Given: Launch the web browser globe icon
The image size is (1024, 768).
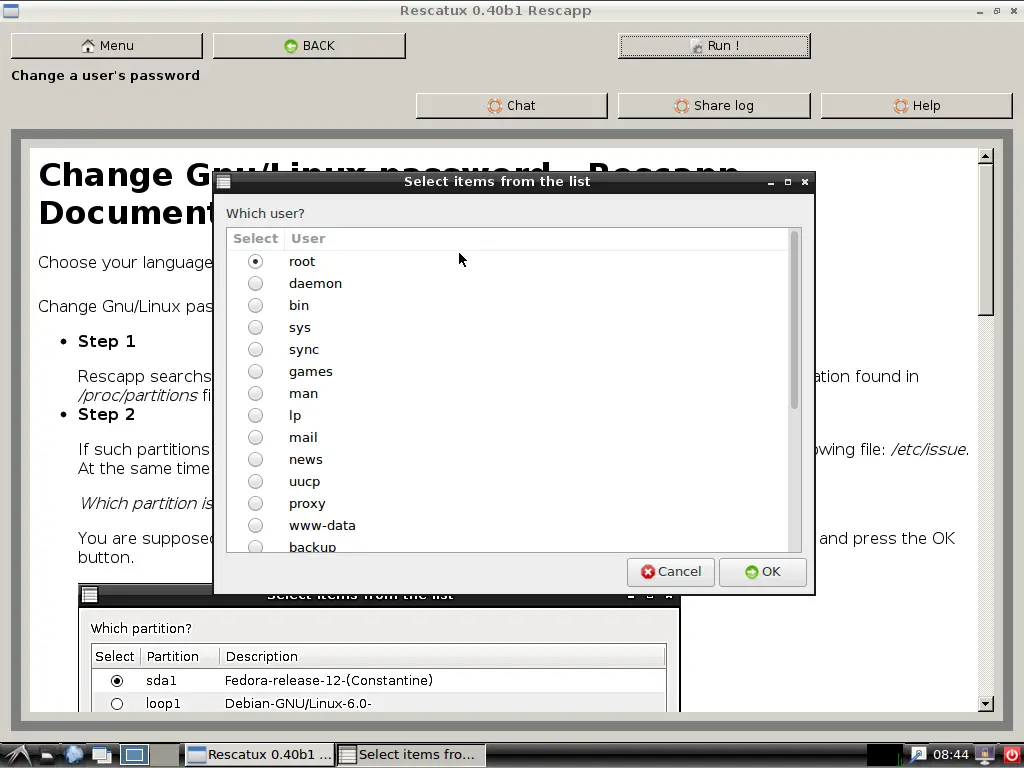Looking at the screenshot, I should (x=74, y=755).
